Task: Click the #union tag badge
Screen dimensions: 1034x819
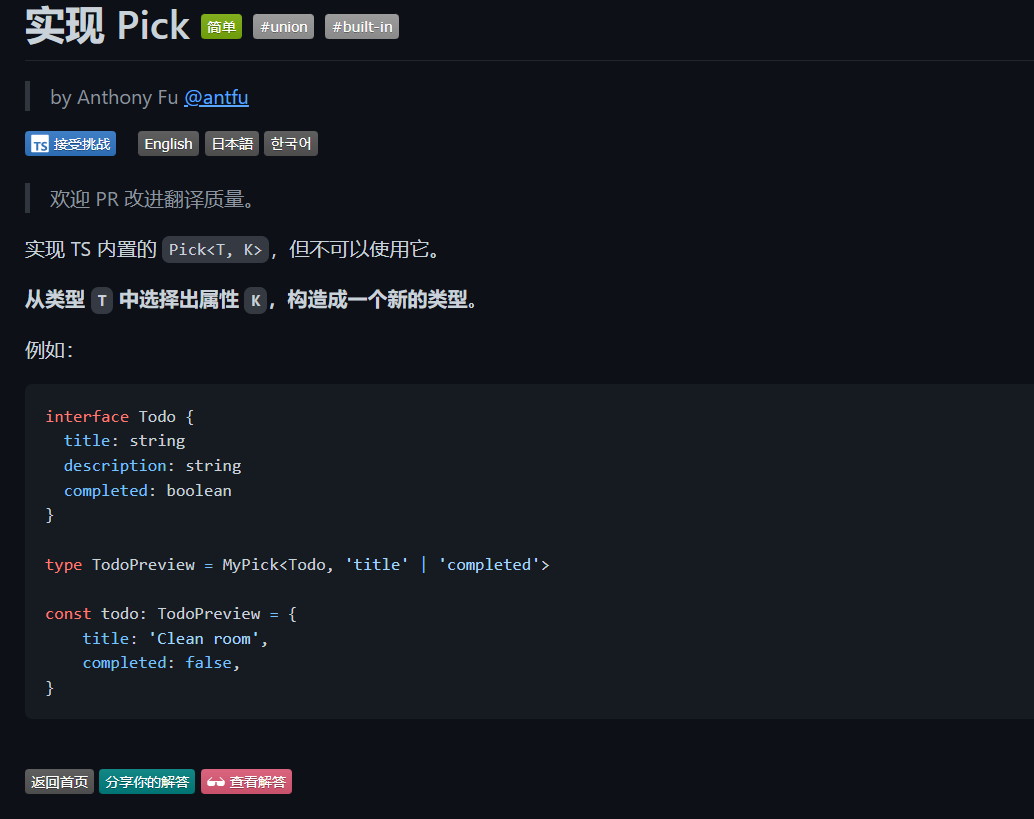Action: 284,27
